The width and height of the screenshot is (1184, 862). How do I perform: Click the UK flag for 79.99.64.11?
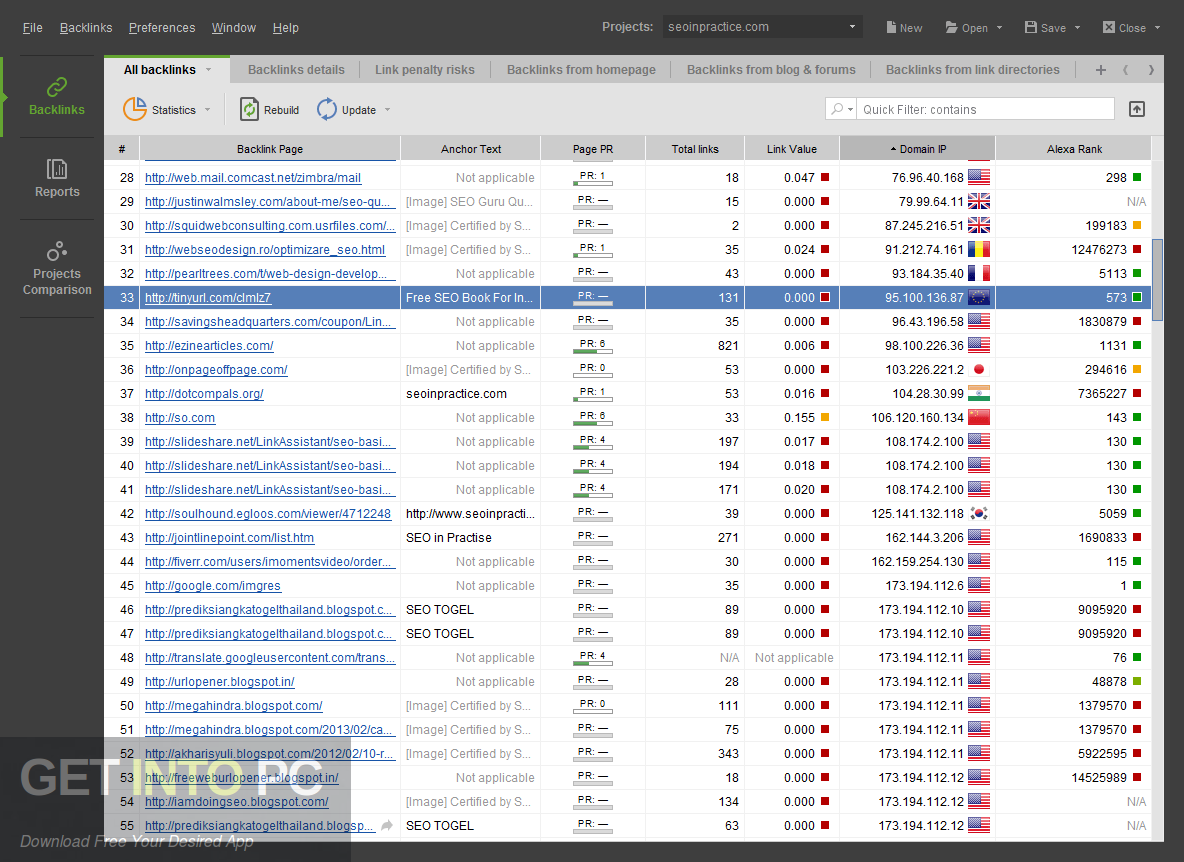tap(979, 202)
